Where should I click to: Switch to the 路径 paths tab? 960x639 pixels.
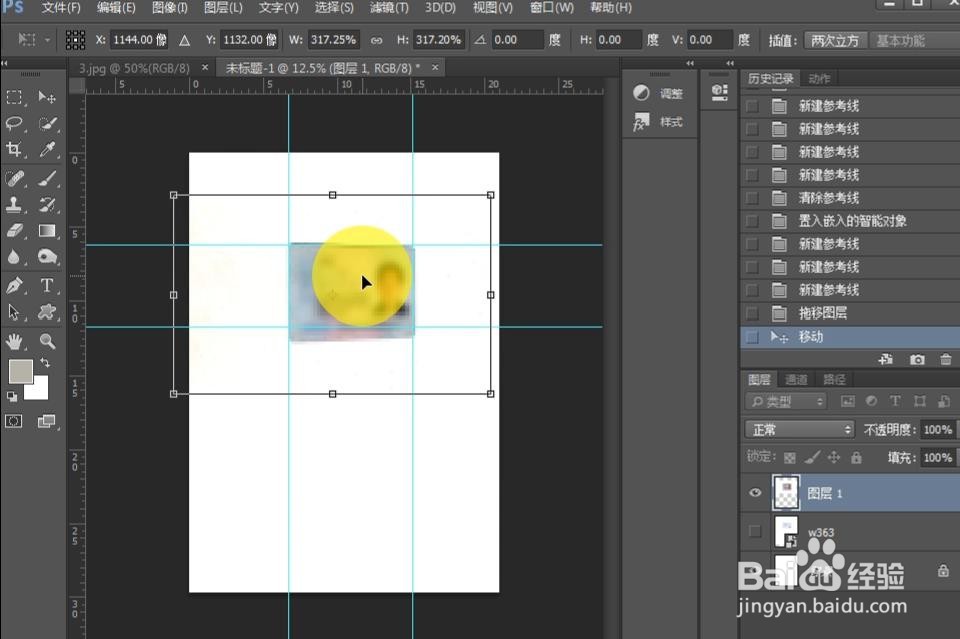tap(834, 379)
